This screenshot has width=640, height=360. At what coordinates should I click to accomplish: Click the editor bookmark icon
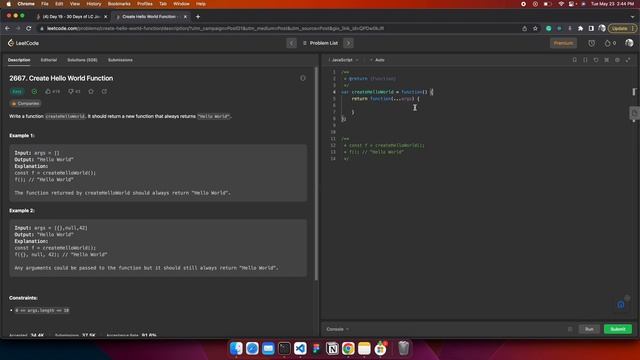click(x=575, y=60)
